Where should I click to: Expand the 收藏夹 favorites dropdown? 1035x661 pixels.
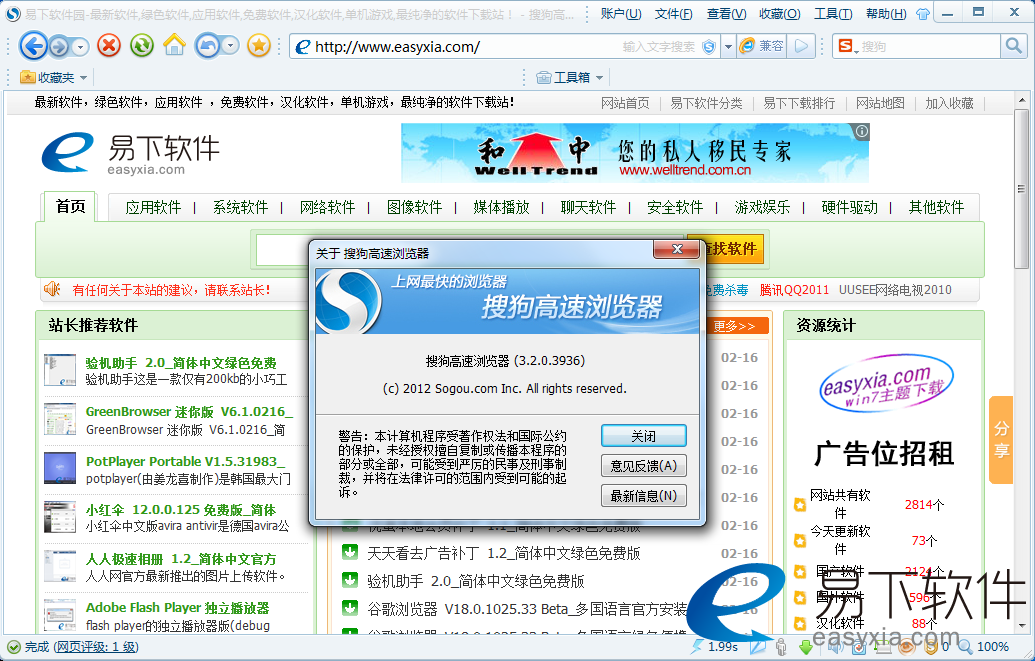83,78
